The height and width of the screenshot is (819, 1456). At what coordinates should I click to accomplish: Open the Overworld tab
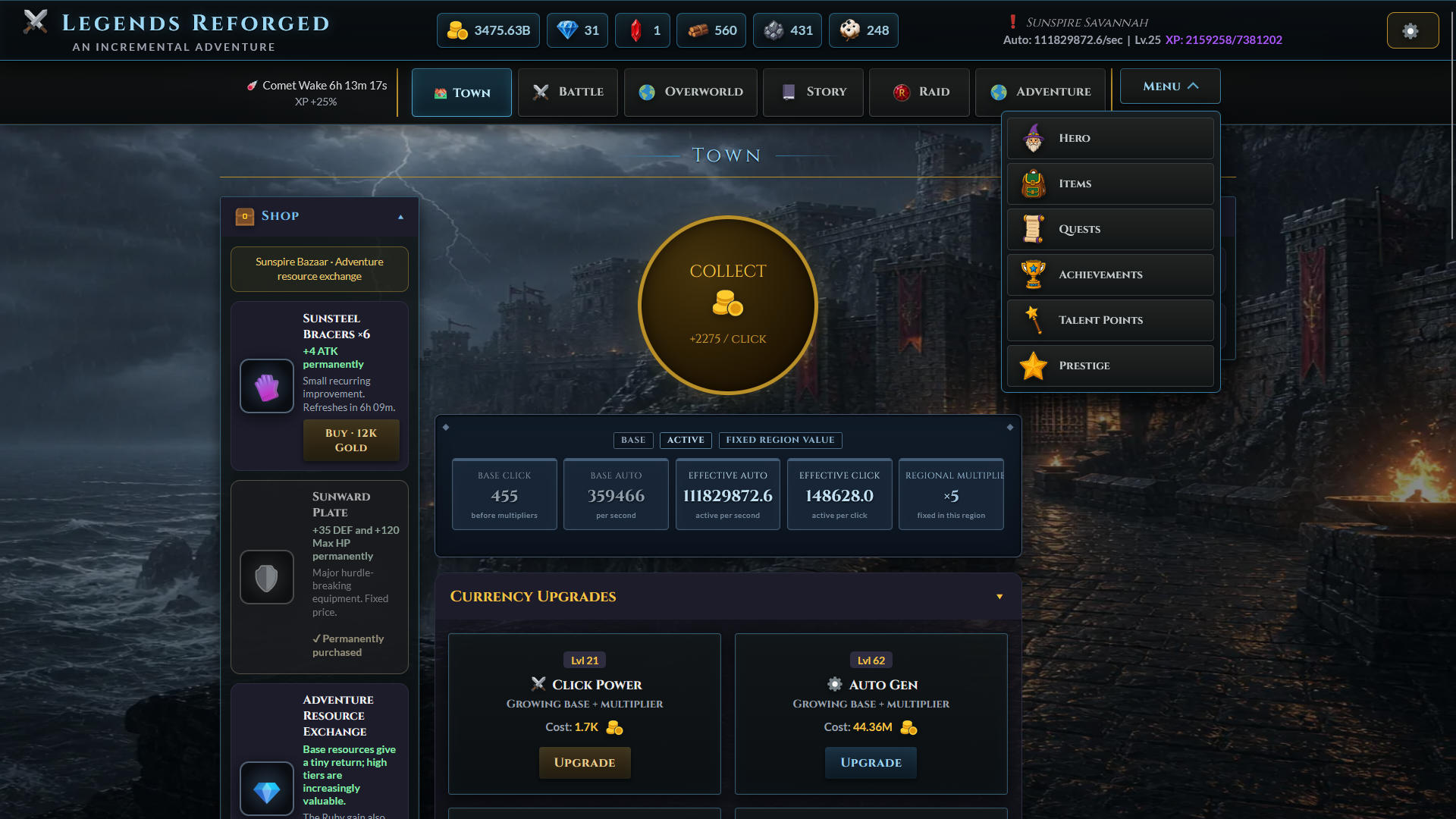[x=690, y=92]
